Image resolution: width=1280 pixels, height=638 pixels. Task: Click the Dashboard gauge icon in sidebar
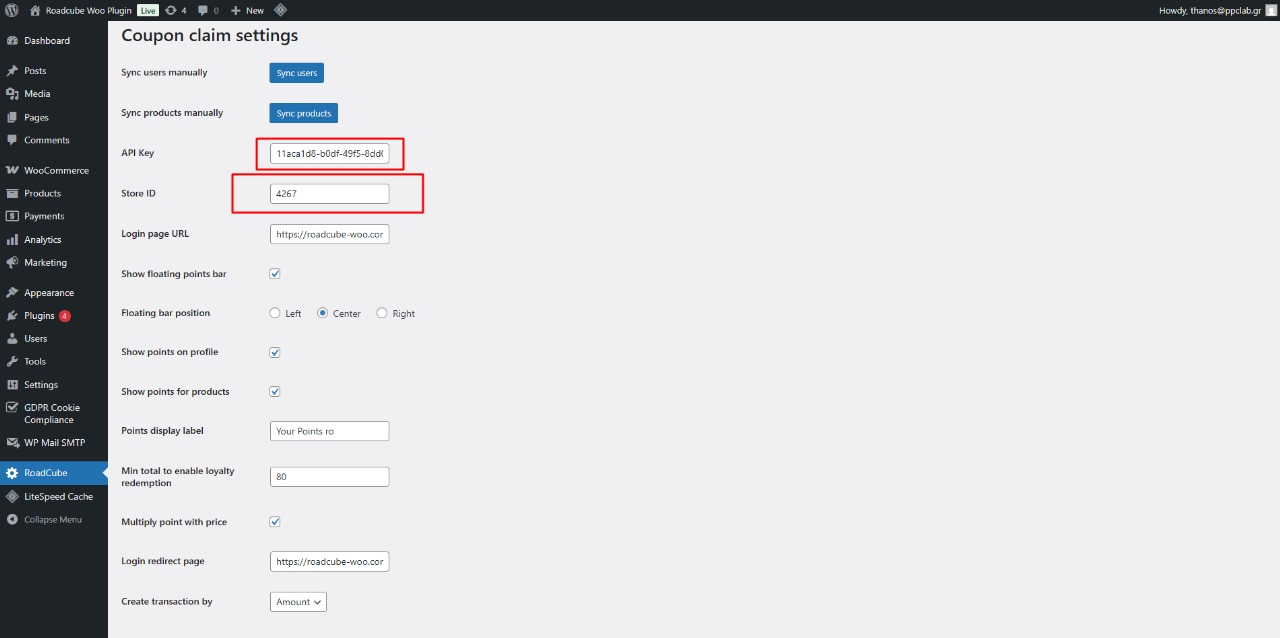[12, 41]
